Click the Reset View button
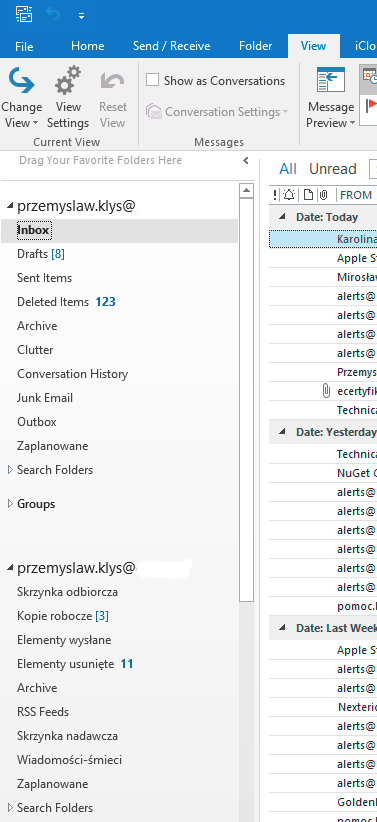Image resolution: width=377 pixels, height=822 pixels. pos(112,98)
